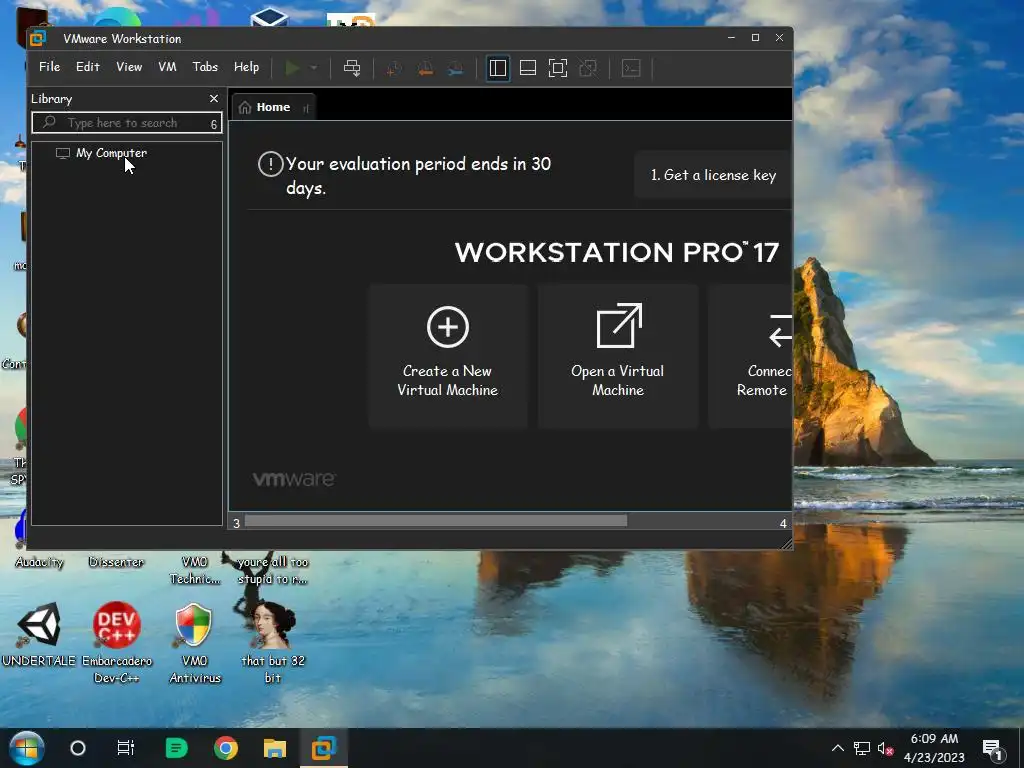Click the library search field
Viewport: 1024px width, 768px height.
pos(127,123)
